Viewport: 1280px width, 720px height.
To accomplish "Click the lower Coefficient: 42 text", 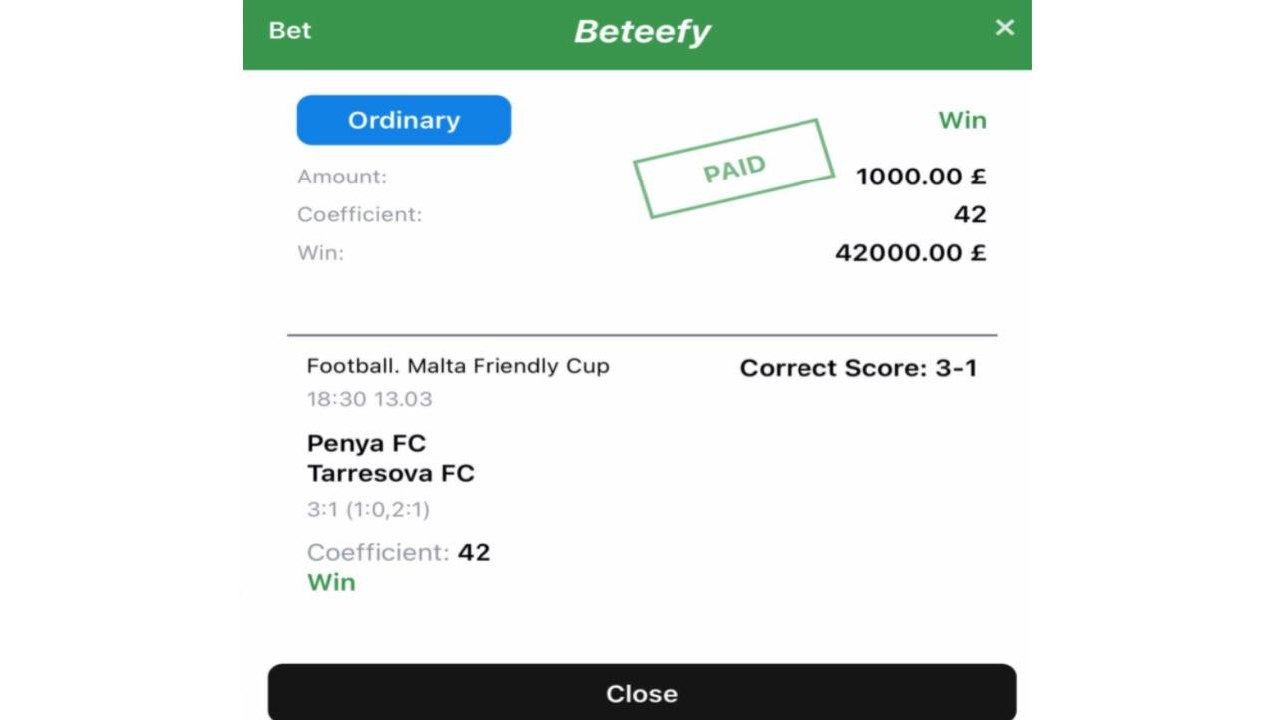I will [x=399, y=552].
